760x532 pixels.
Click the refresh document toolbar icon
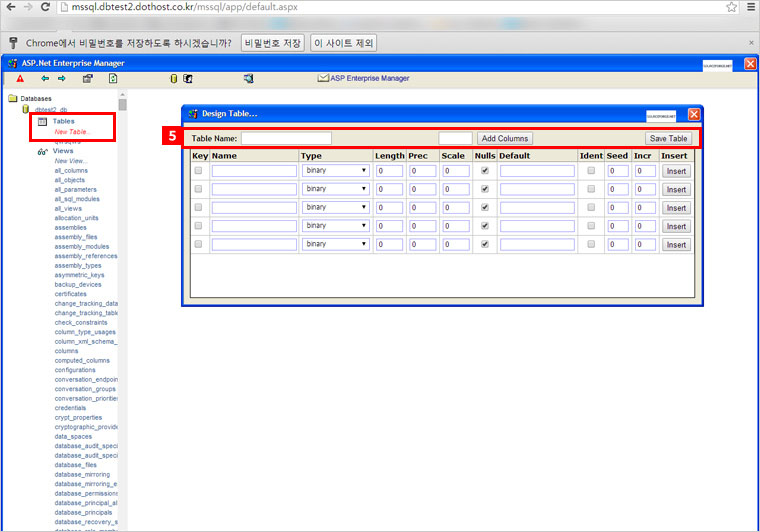[113, 78]
